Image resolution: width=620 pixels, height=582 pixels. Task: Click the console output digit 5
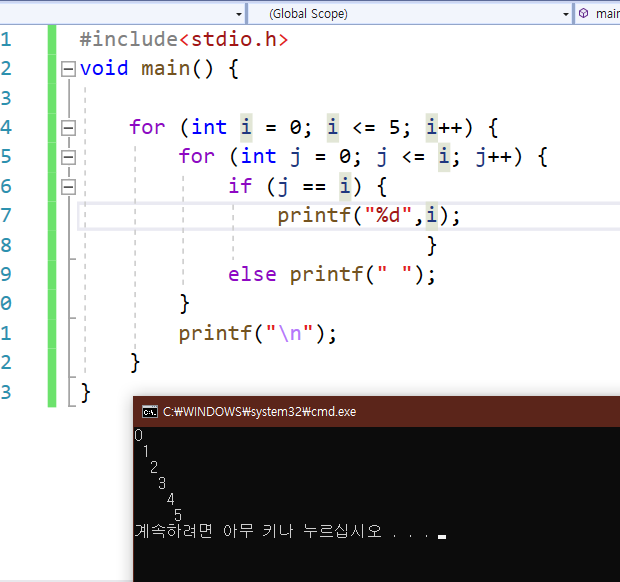tap(178, 515)
